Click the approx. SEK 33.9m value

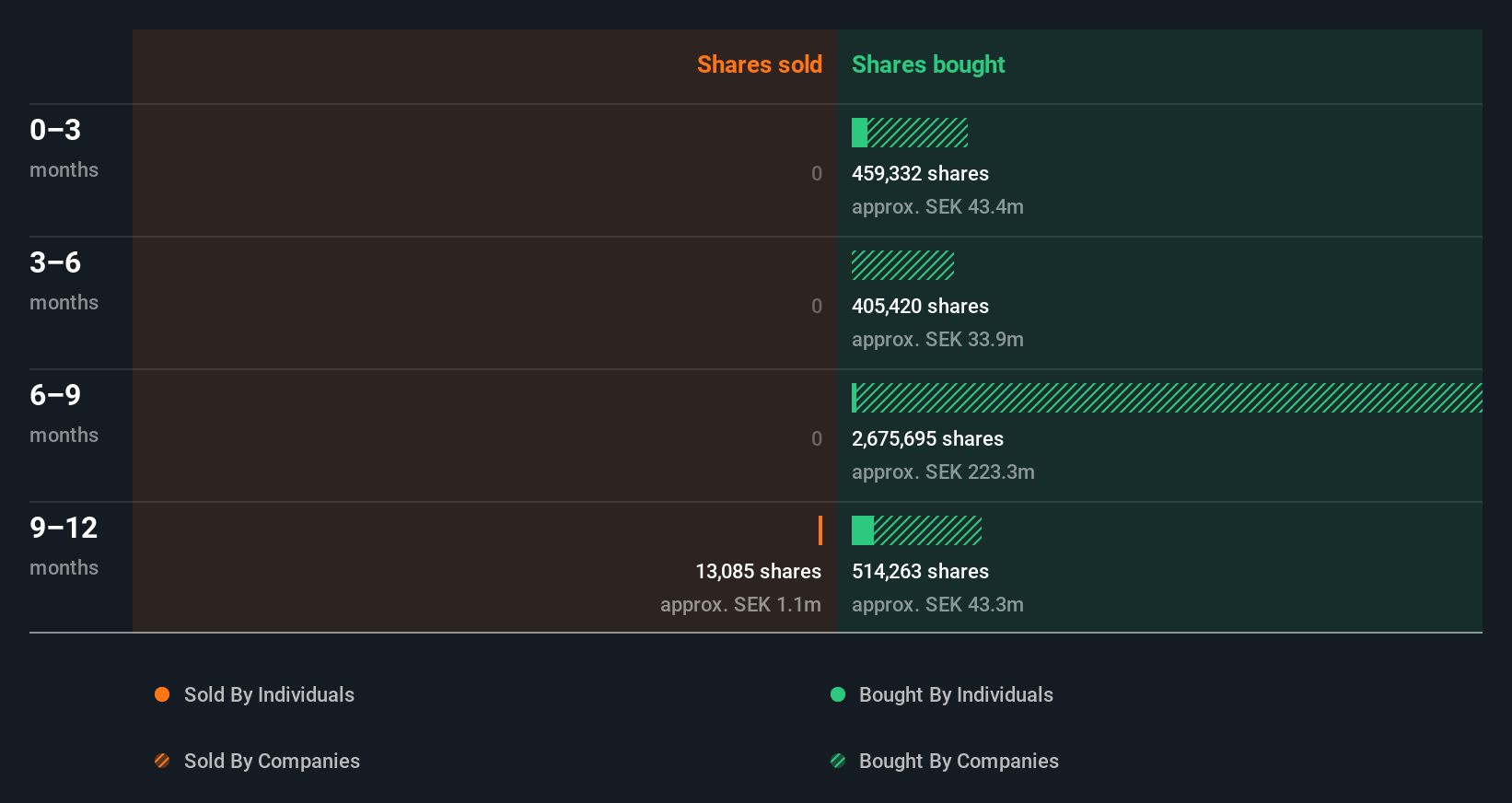937,340
